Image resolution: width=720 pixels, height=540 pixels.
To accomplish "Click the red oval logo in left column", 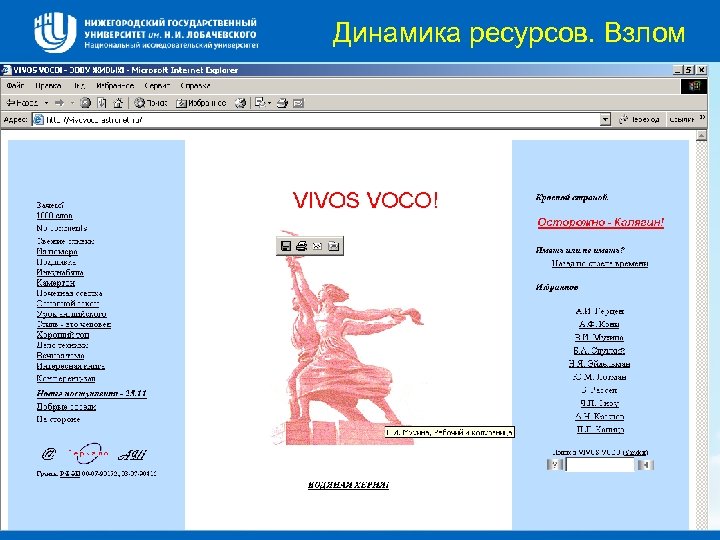I will (88, 454).
